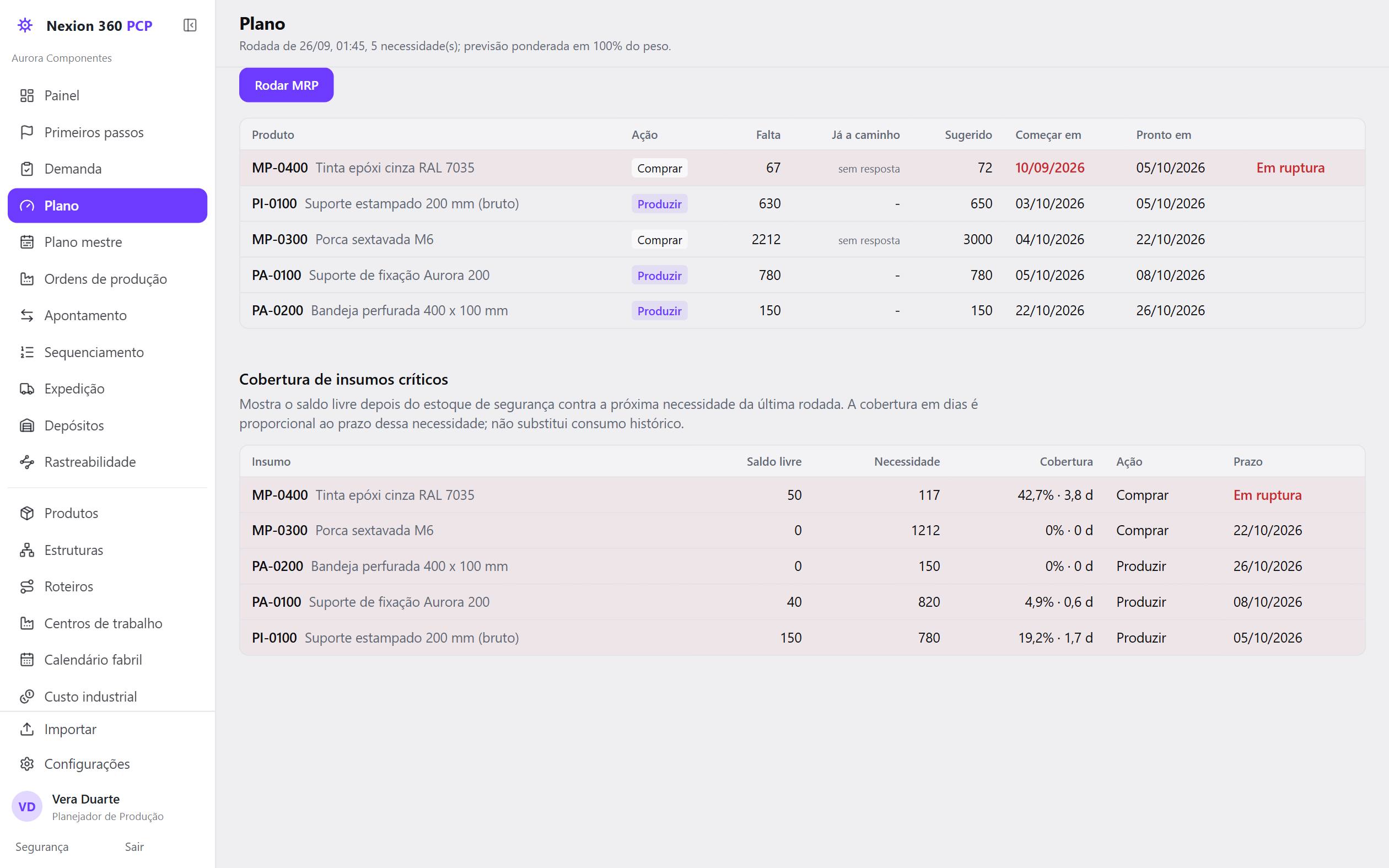
Task: Click the Saldo livre column header
Action: click(x=774, y=462)
